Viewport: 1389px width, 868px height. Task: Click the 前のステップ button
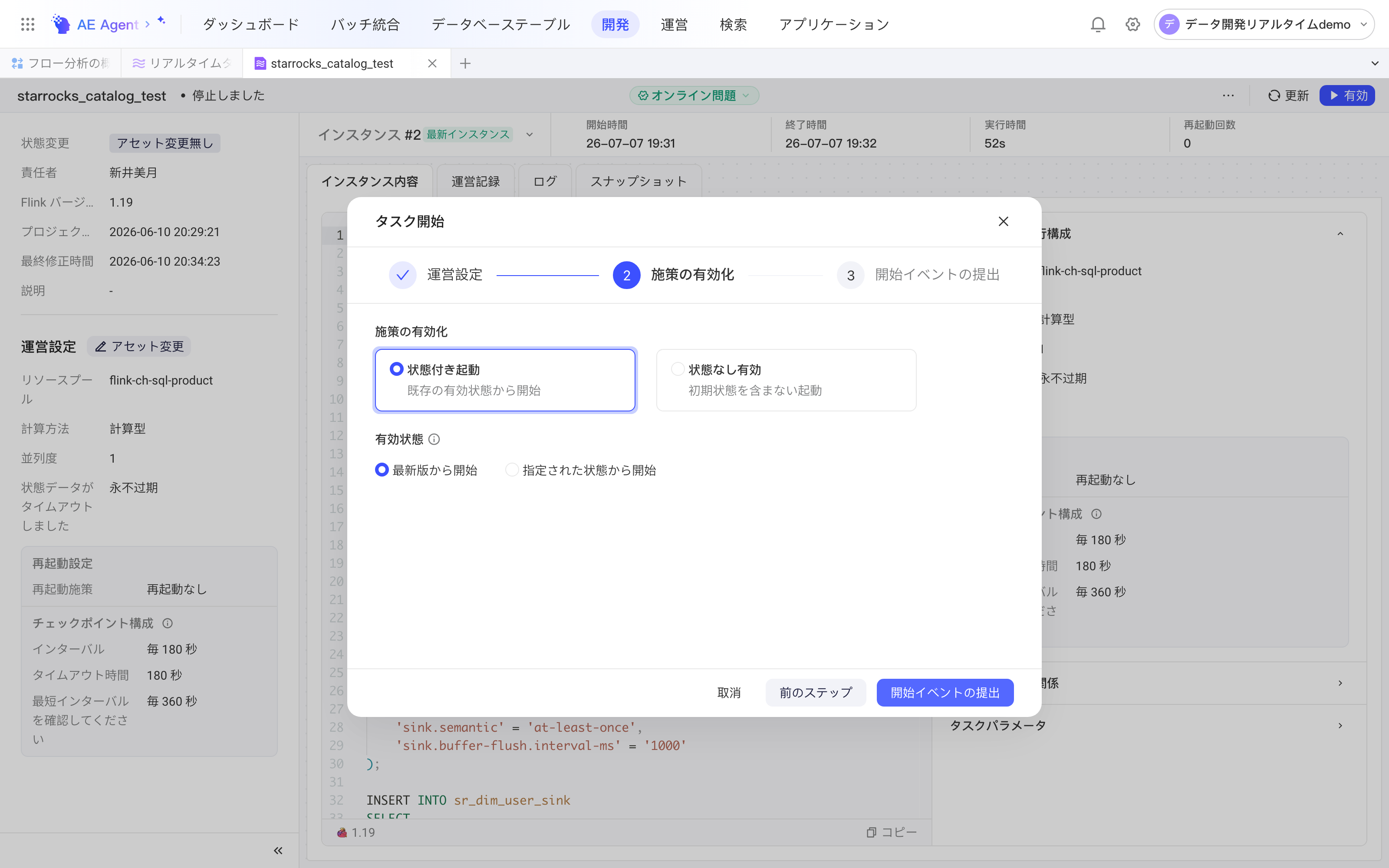click(816, 692)
